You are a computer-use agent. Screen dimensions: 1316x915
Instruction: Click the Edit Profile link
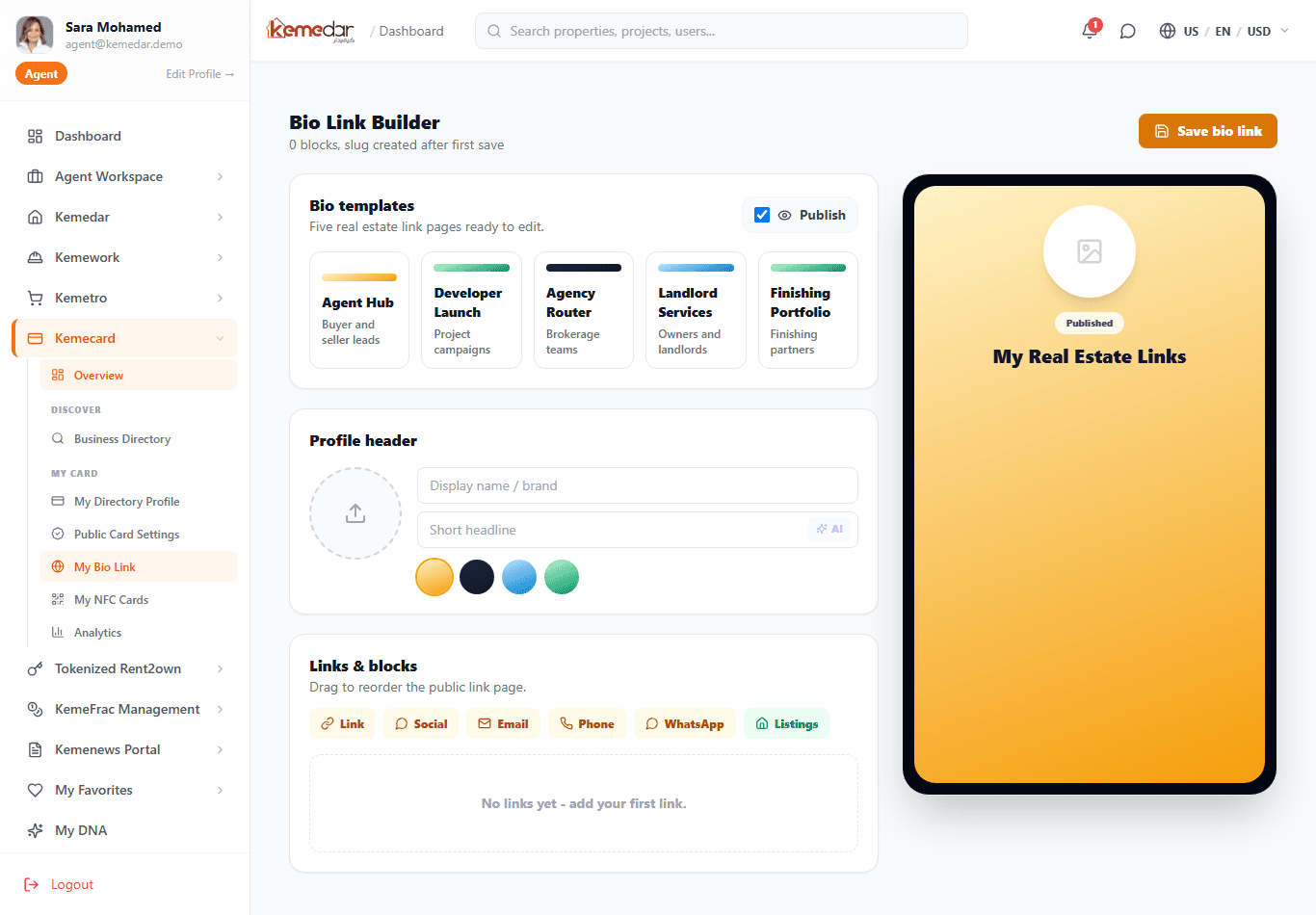(199, 73)
